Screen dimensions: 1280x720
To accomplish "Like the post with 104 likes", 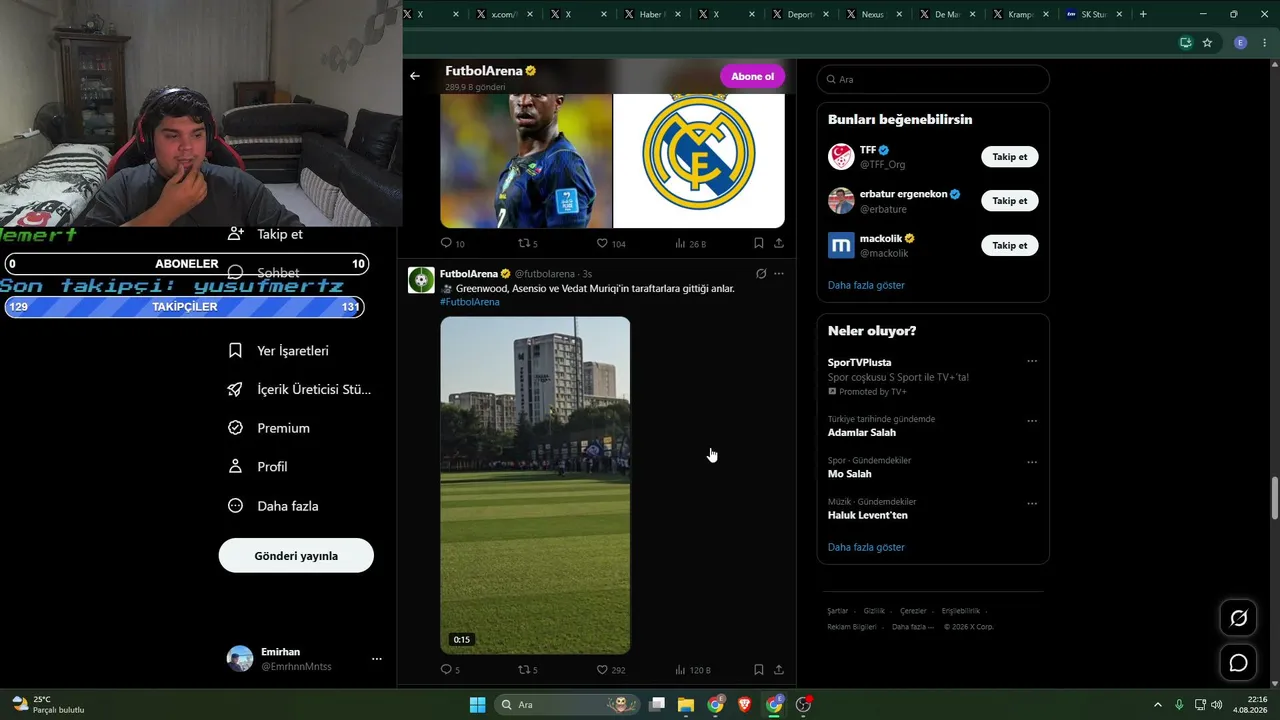I will (602, 243).
